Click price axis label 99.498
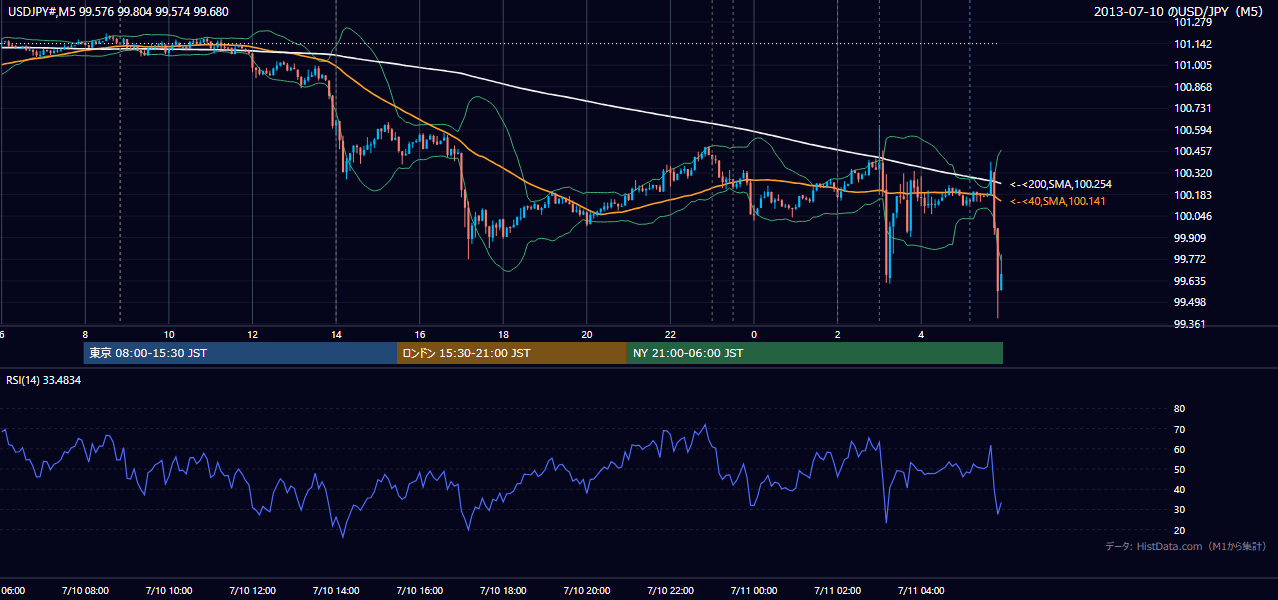Screen dimensions: 1278x600 (x=1192, y=302)
